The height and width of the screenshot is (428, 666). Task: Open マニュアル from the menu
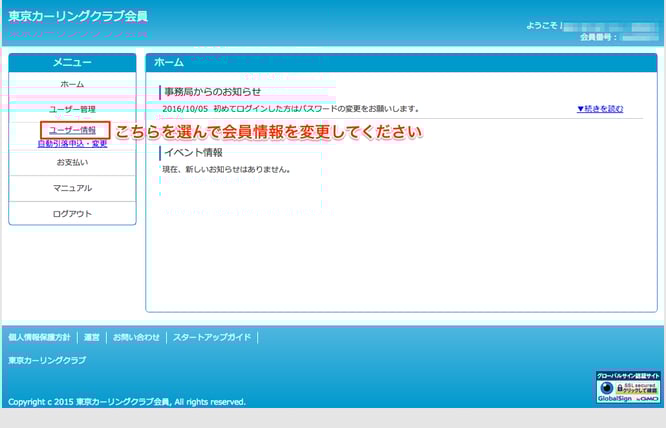[x=72, y=188]
